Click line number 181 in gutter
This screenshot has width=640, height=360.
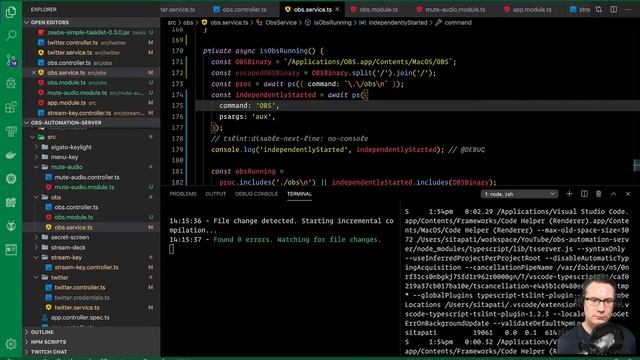(177, 171)
